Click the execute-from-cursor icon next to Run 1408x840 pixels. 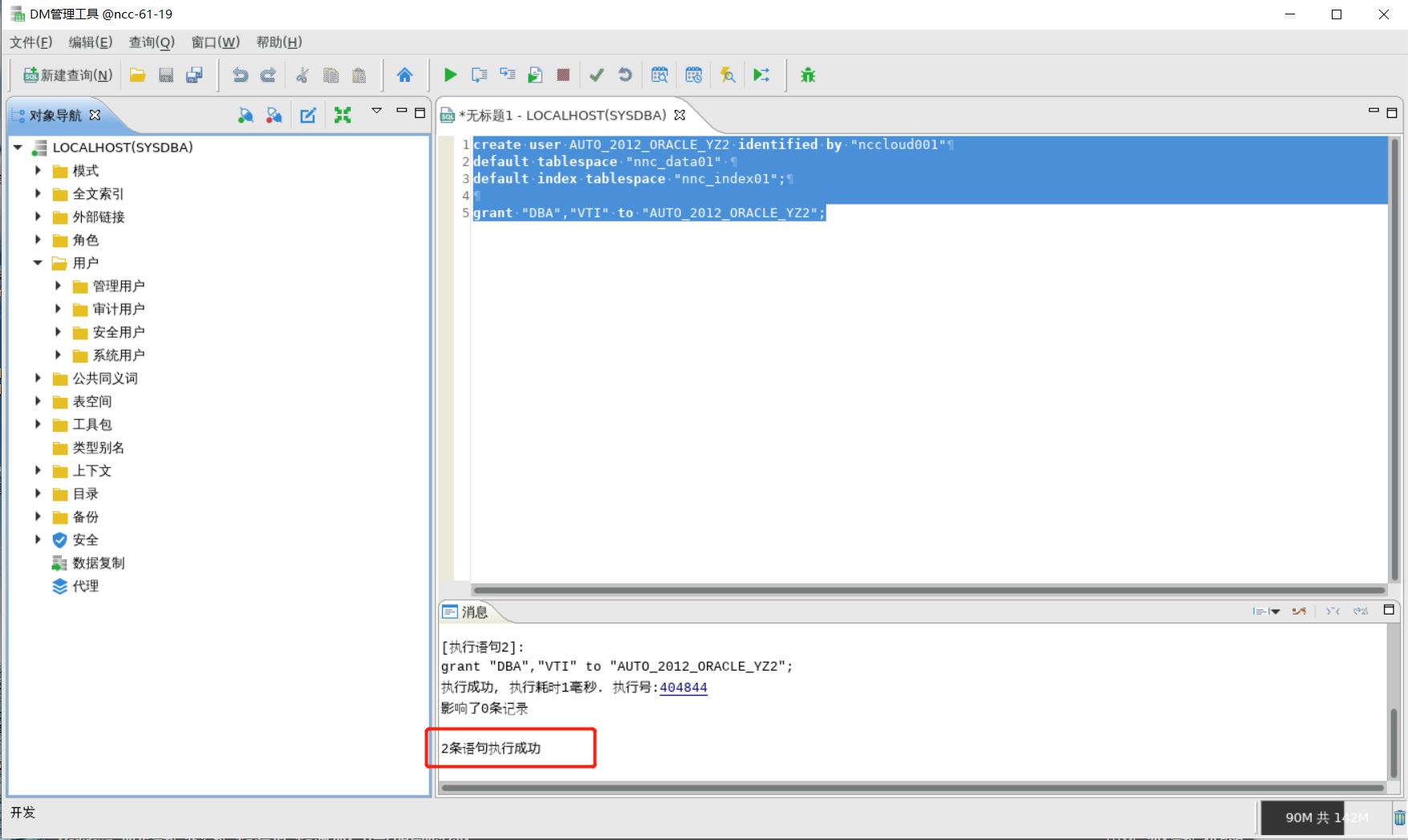point(479,75)
